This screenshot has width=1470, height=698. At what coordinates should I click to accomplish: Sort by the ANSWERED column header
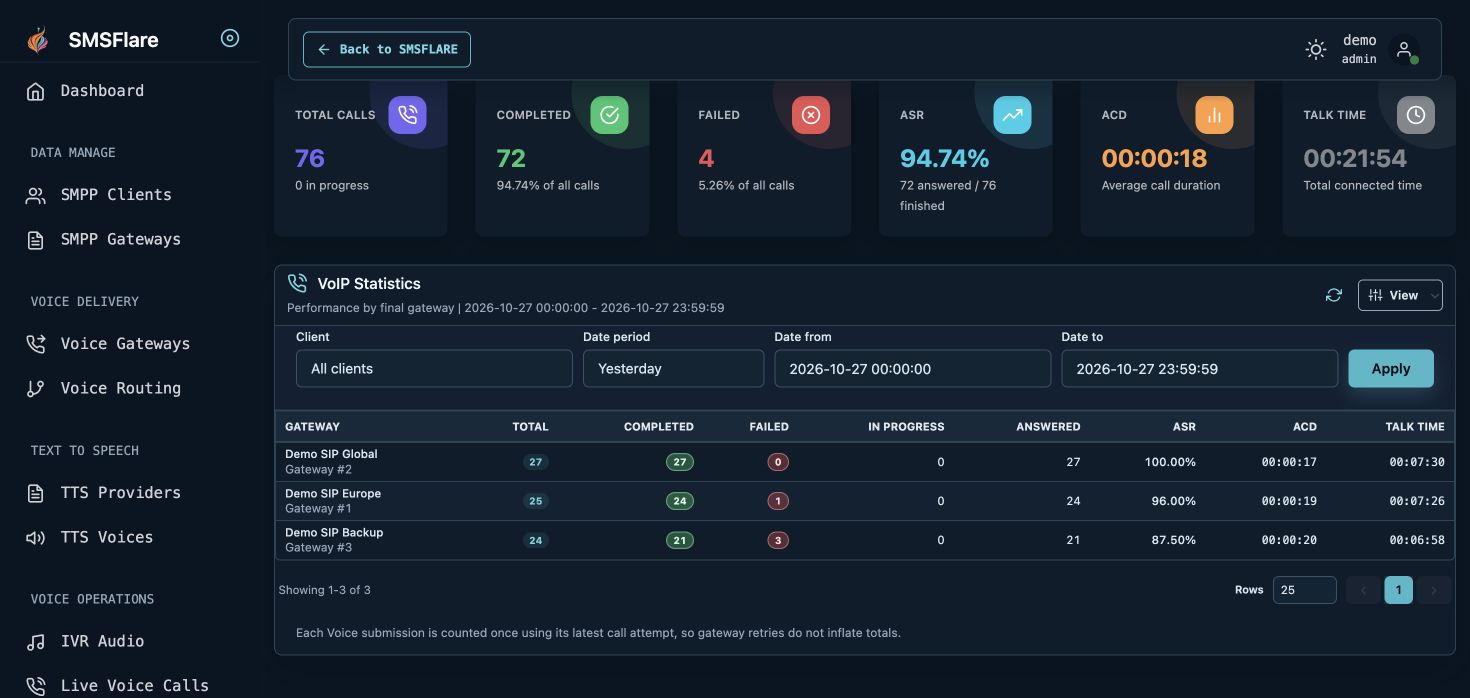(1048, 426)
